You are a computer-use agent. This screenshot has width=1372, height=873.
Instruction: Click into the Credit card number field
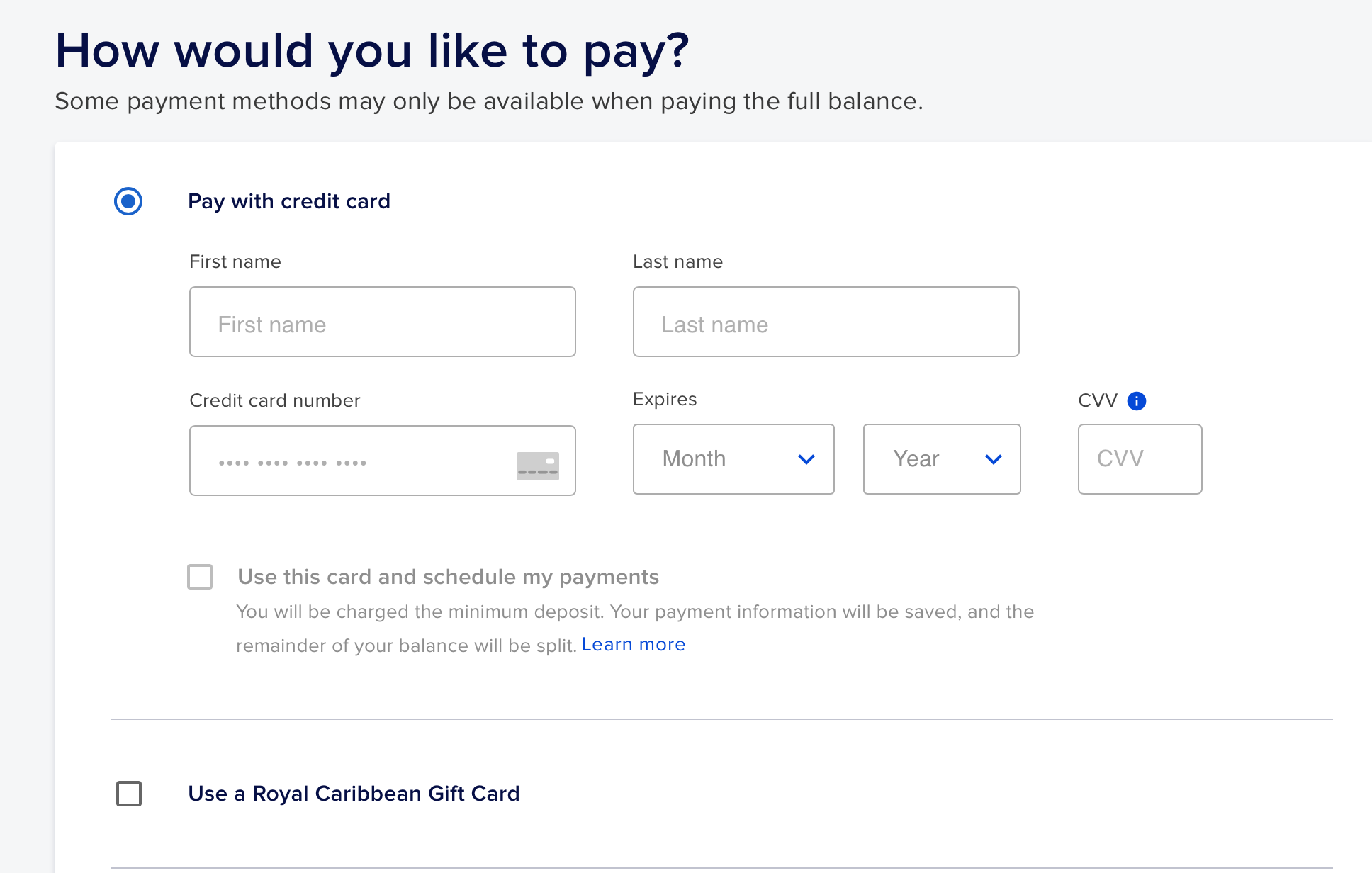(383, 461)
